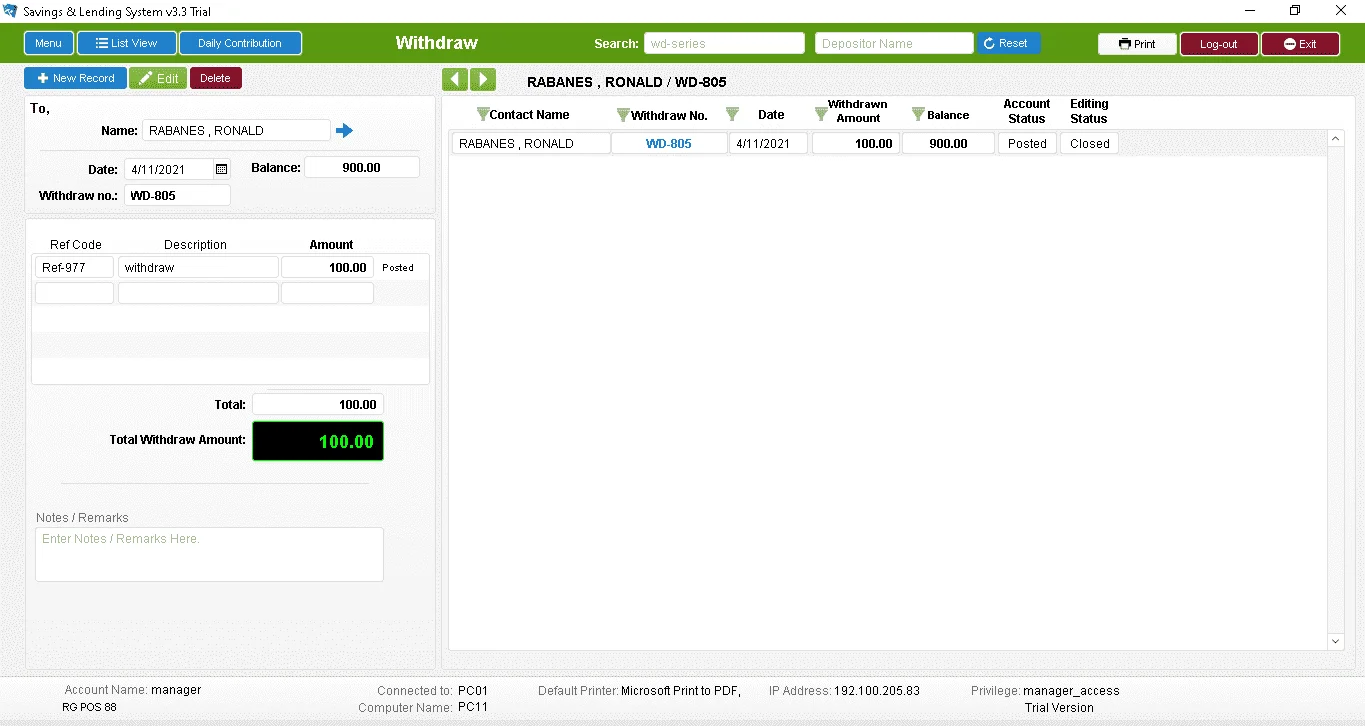
Task: Create a New Record
Action: click(x=76, y=78)
